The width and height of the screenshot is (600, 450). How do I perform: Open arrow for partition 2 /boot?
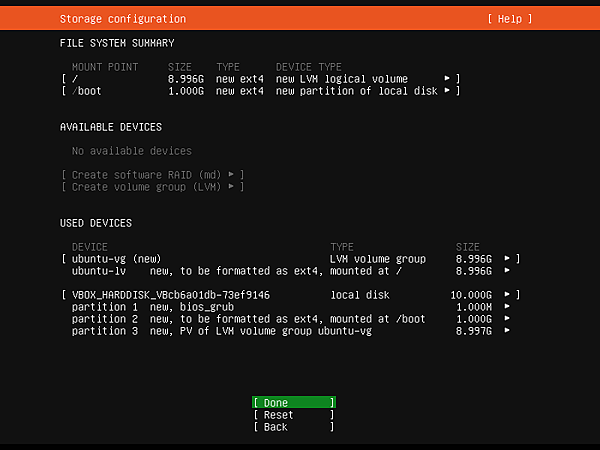pyautogui.click(x=507, y=318)
